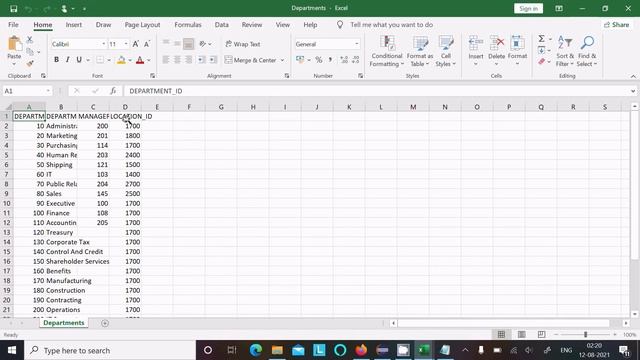
Task: Switch to the Data ribbon tab
Action: click(222, 24)
